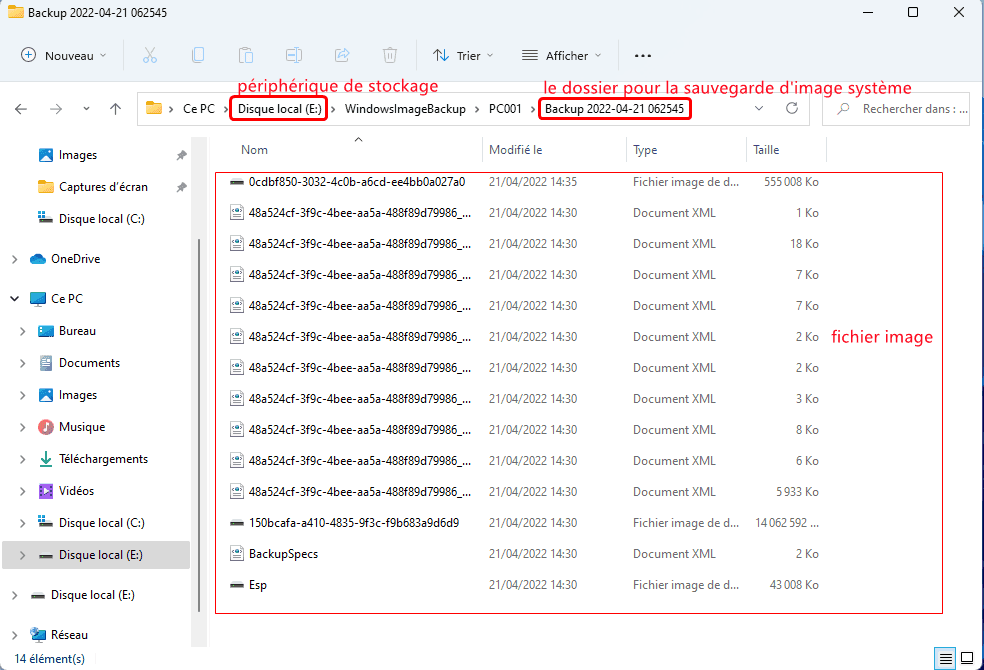Expand the Bureau tree node

23,331
